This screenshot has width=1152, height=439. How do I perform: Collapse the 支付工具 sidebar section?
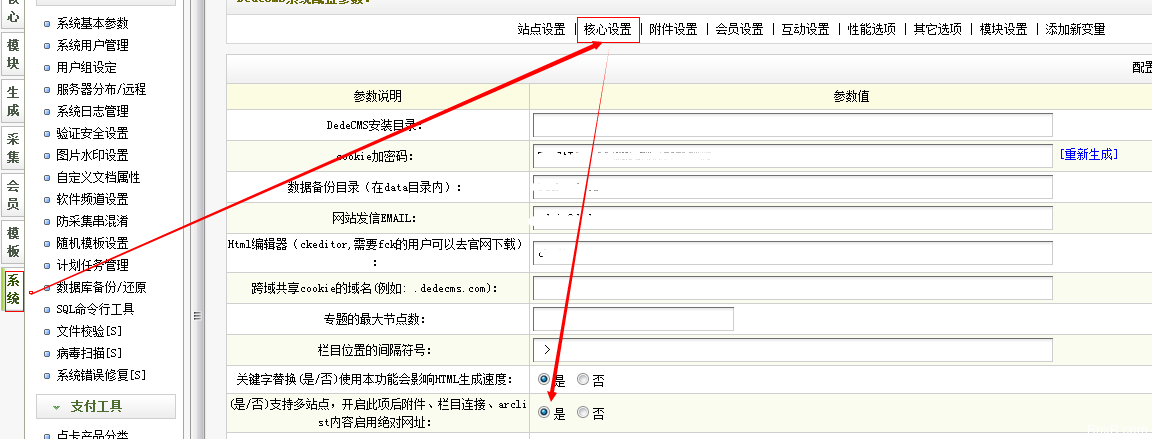coord(106,406)
